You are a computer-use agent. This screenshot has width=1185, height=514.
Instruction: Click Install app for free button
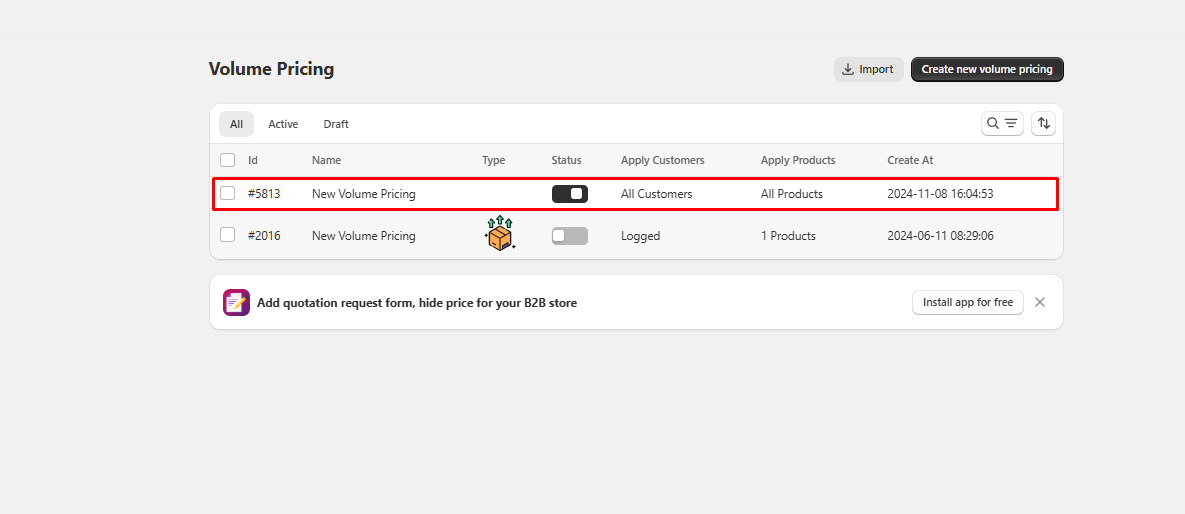click(x=967, y=302)
